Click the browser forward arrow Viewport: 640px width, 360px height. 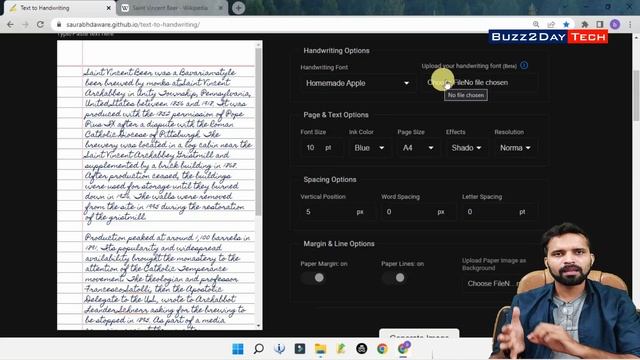[x=25, y=24]
